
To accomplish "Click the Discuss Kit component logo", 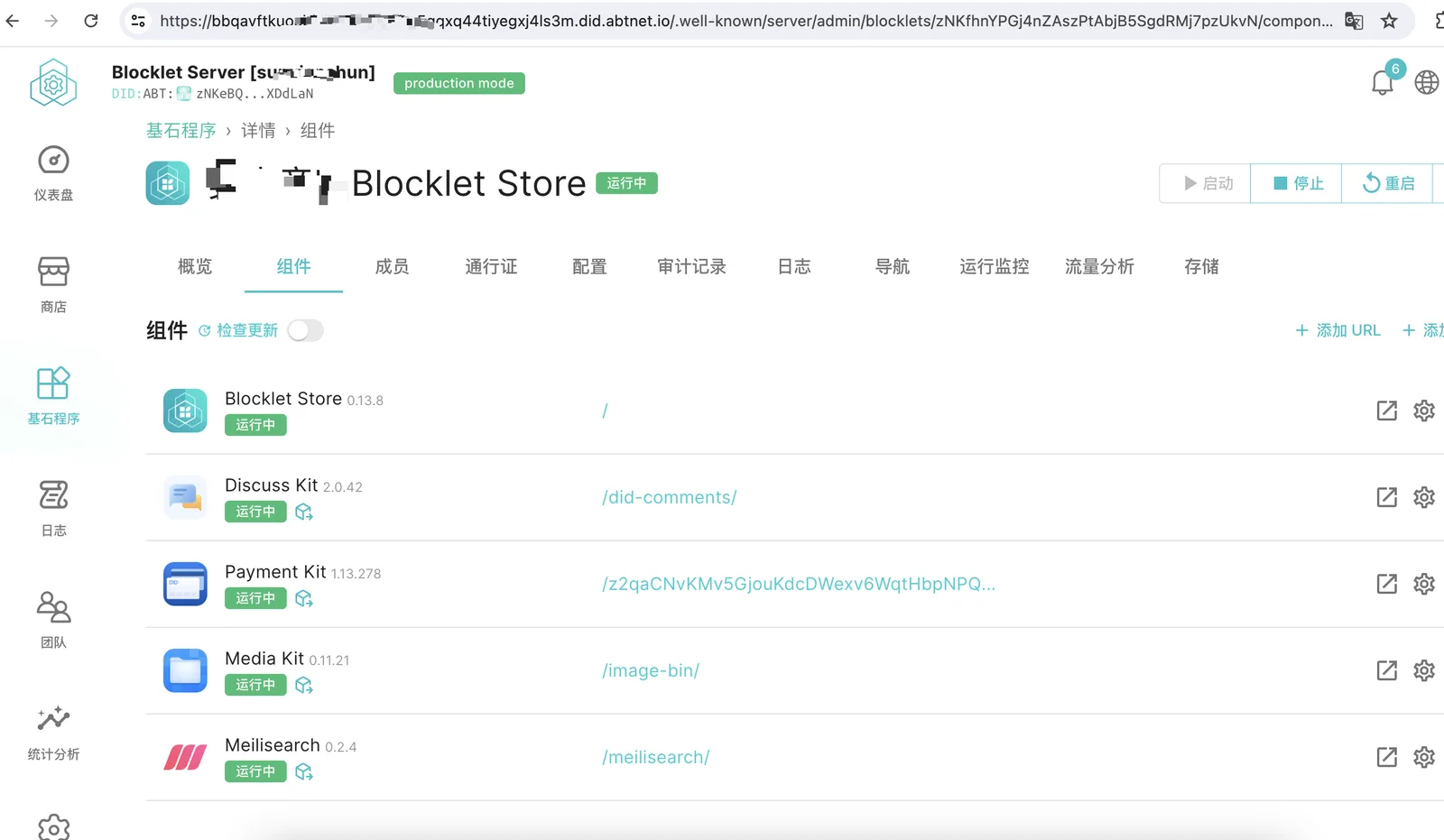I will click(x=185, y=497).
